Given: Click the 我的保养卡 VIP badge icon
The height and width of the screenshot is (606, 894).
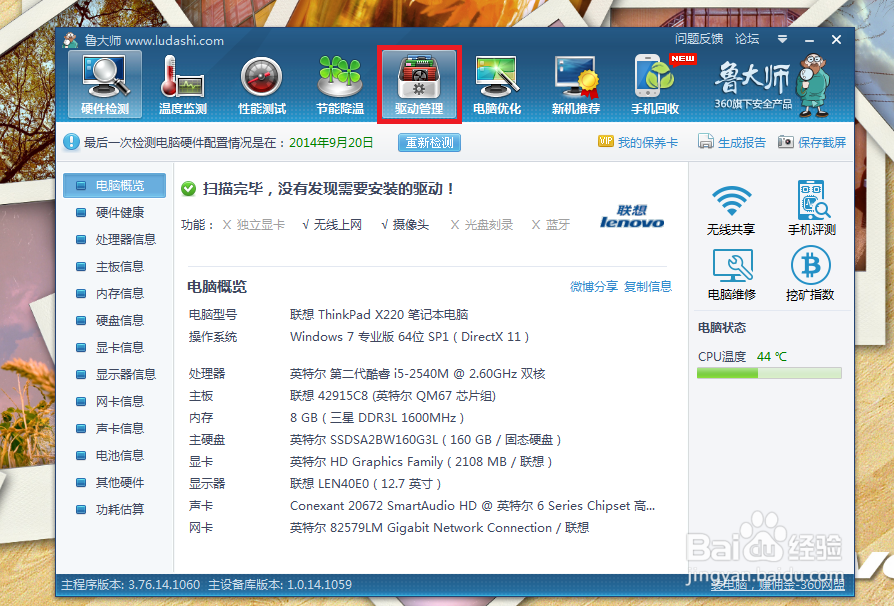Looking at the screenshot, I should [x=606, y=141].
